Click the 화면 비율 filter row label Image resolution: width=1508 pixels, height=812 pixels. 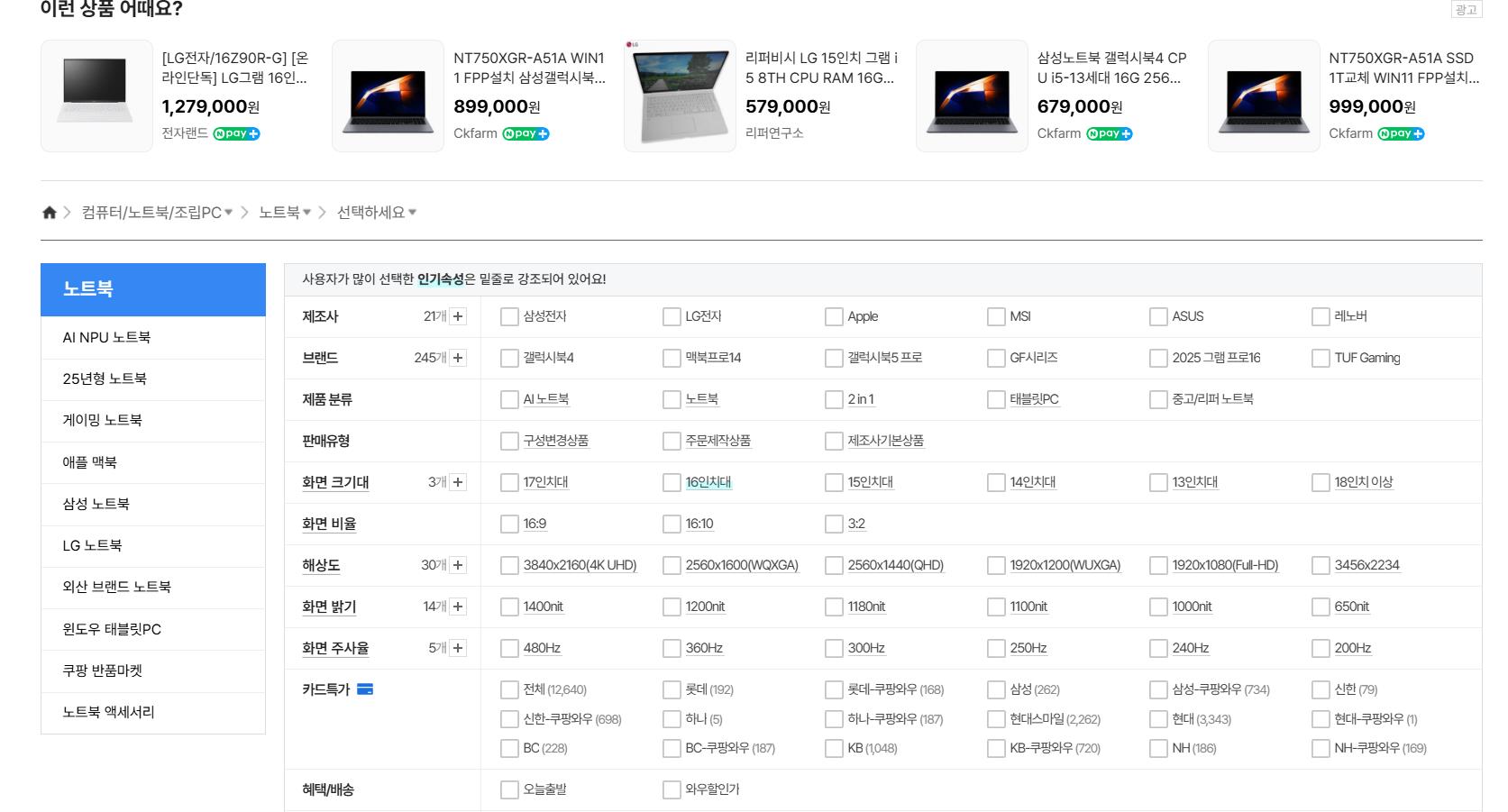(329, 524)
